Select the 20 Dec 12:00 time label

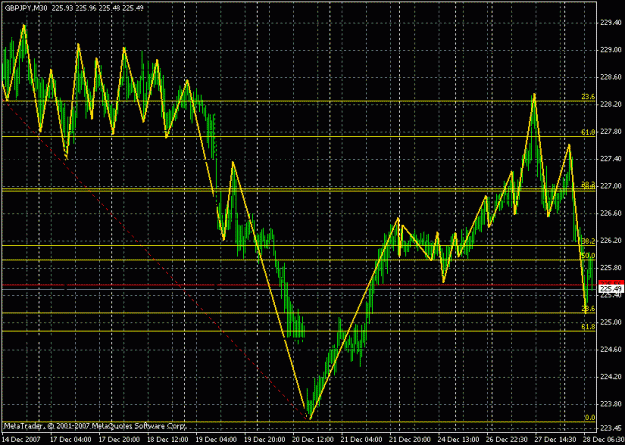tap(312, 439)
